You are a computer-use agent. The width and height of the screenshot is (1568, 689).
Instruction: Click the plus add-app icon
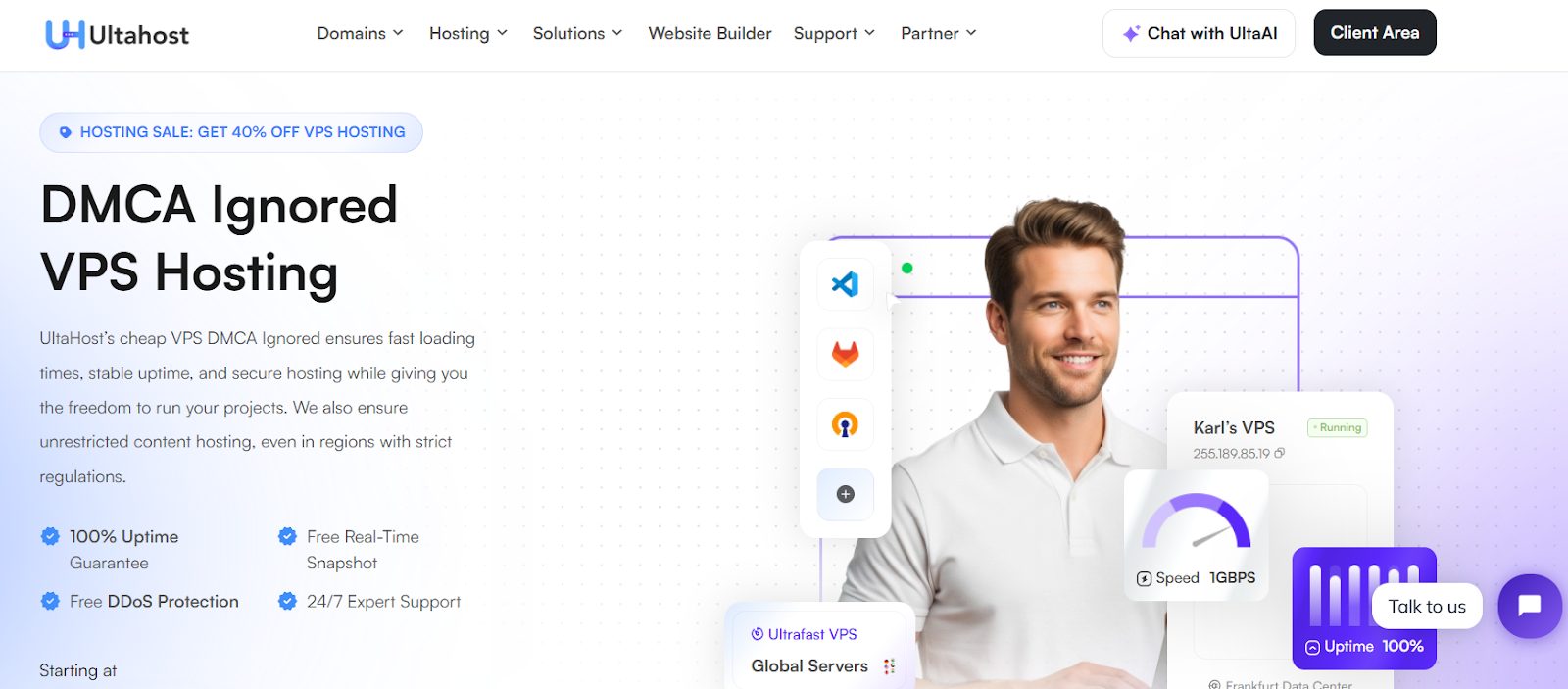click(x=845, y=494)
